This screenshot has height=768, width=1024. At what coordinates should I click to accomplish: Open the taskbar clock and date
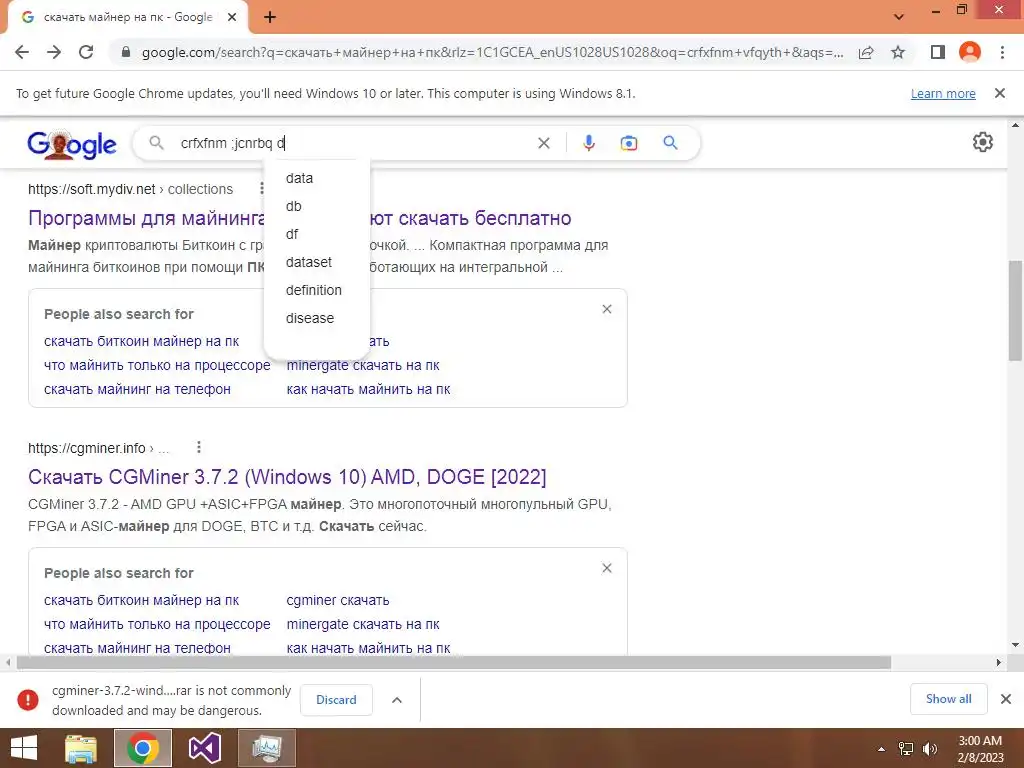coord(980,749)
